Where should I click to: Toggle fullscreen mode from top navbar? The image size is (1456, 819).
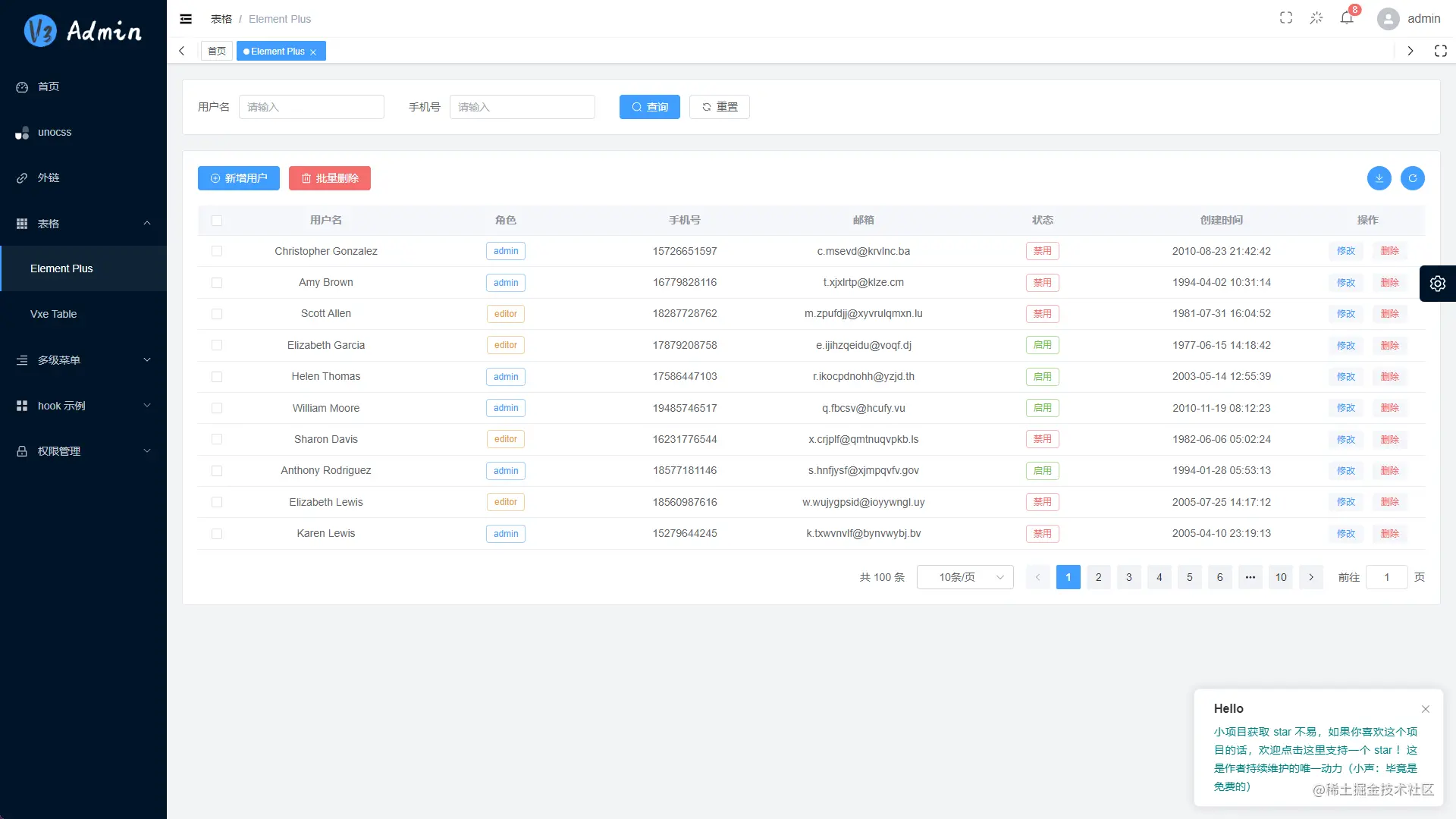pos(1285,17)
